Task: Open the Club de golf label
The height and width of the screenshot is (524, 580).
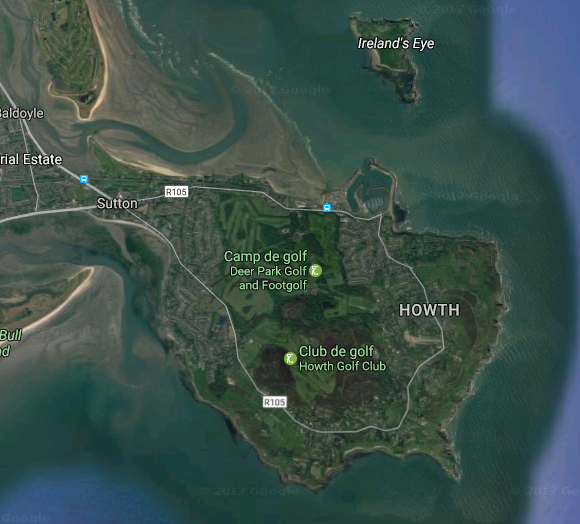Action: click(336, 351)
